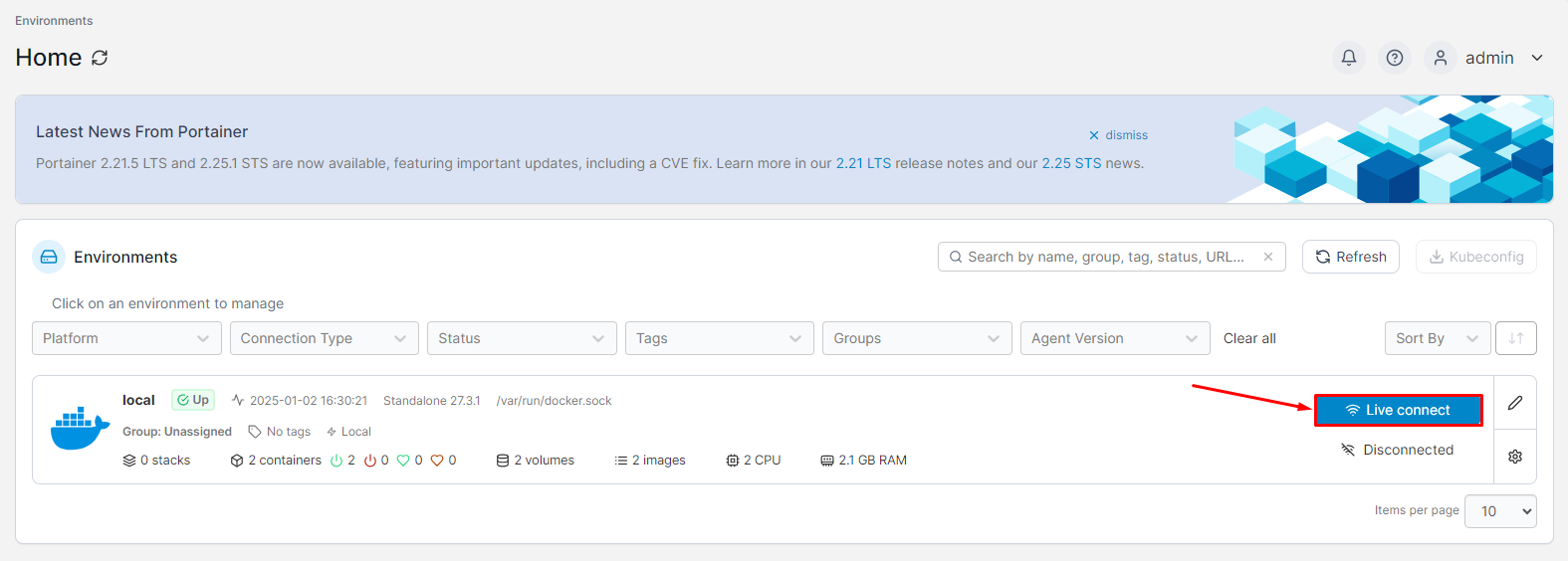This screenshot has height=561, width=1568.
Task: Toggle the sort order arrows button
Action: click(x=1516, y=338)
